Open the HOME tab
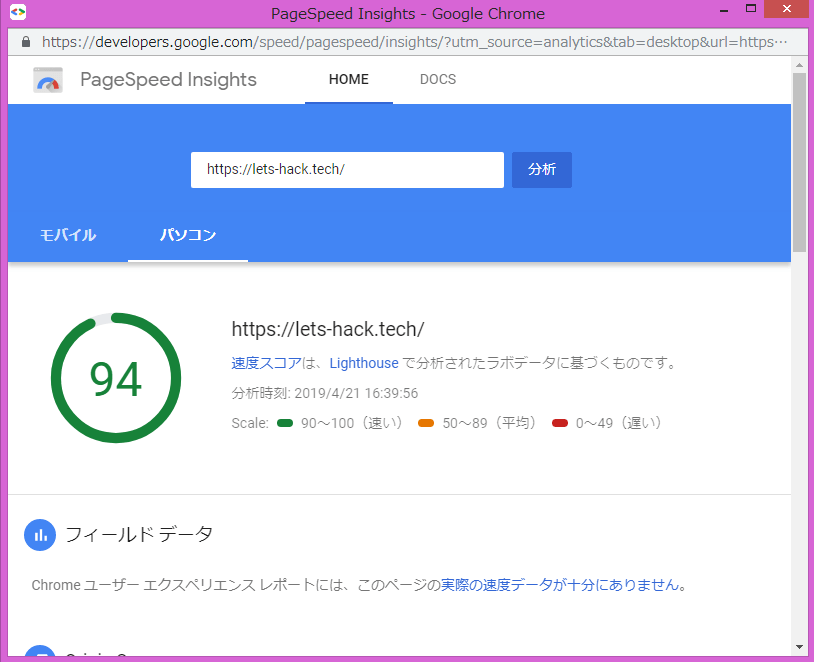Screen dimensions: 814x662 (349, 79)
